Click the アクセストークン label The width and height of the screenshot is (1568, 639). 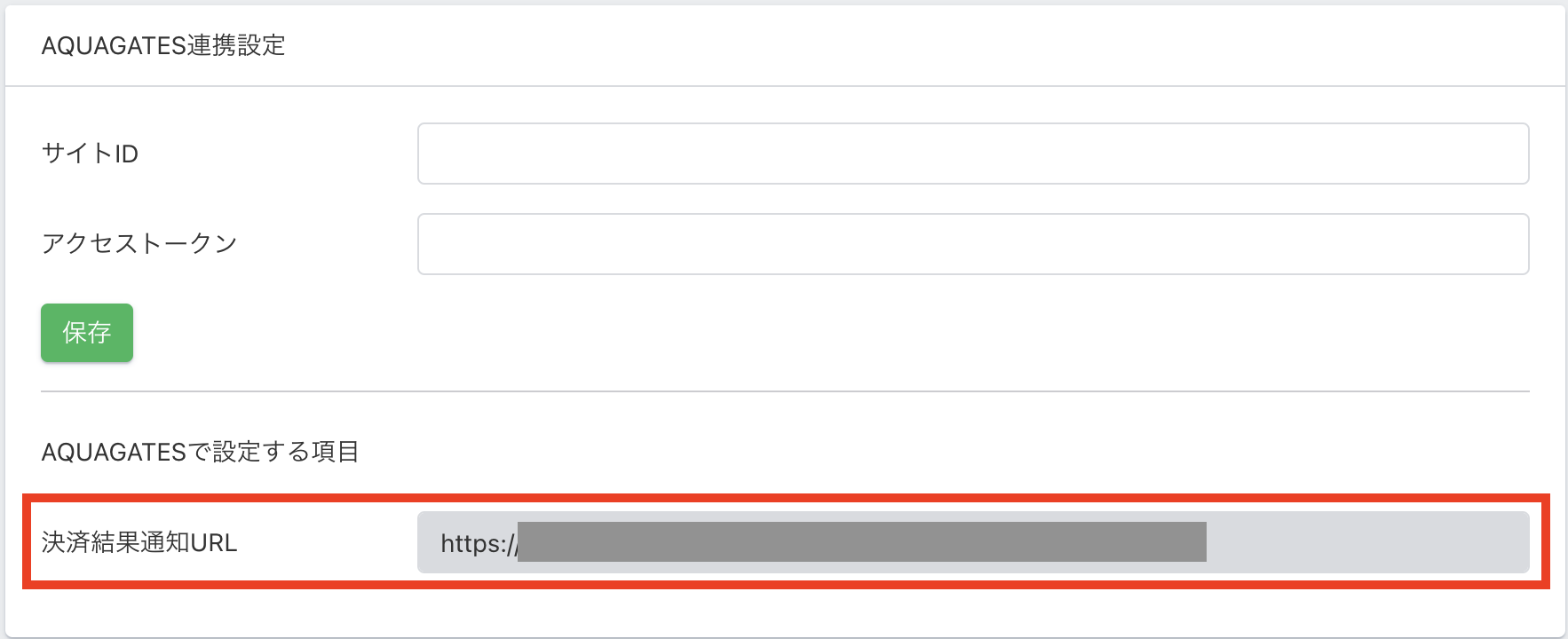click(x=139, y=243)
